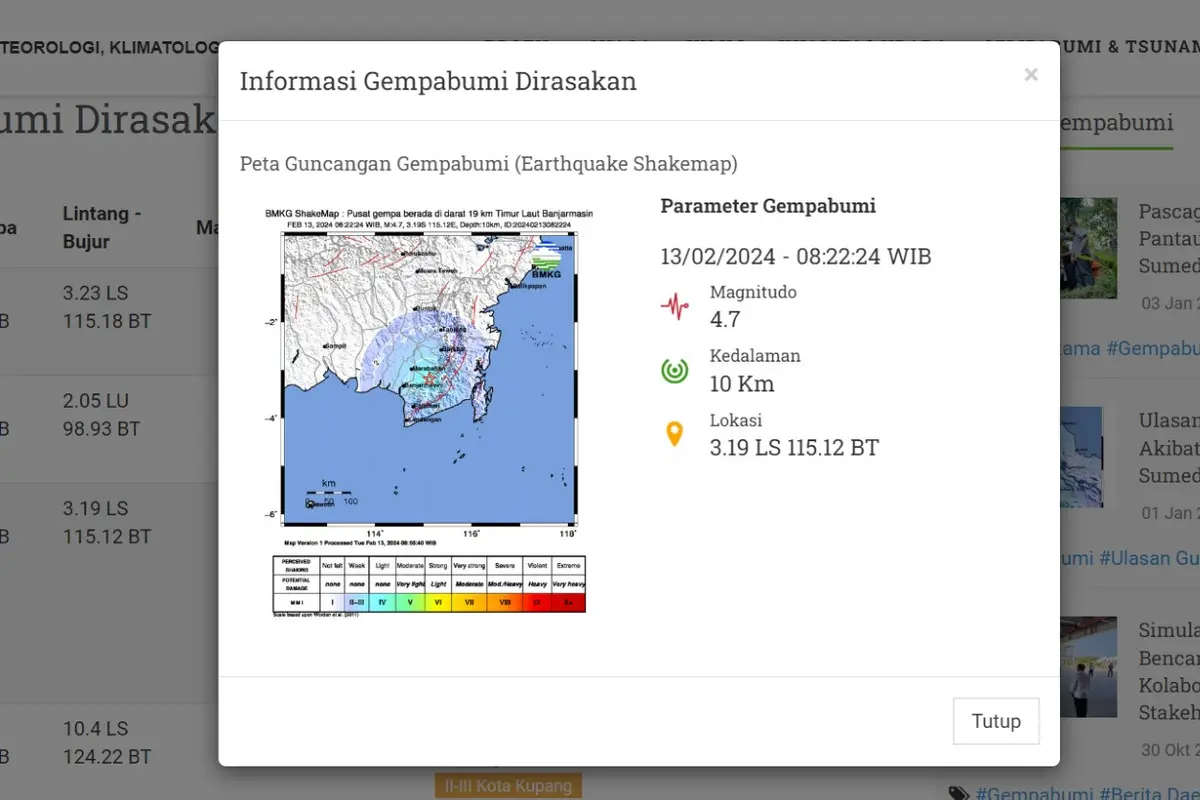Click table cell '2.05 LU 98.93 BT'
The height and width of the screenshot is (800, 1200).
pos(101,415)
